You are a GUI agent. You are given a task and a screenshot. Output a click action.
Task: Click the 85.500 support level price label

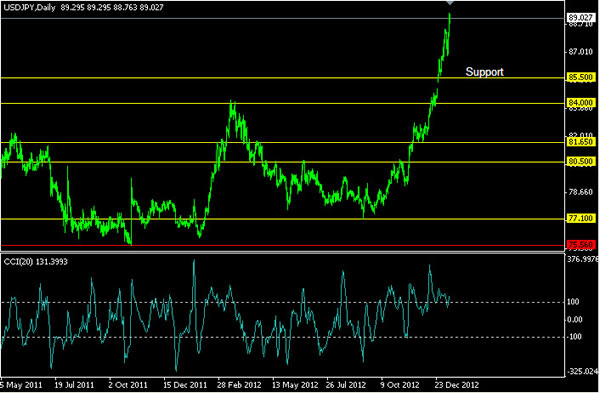point(580,77)
